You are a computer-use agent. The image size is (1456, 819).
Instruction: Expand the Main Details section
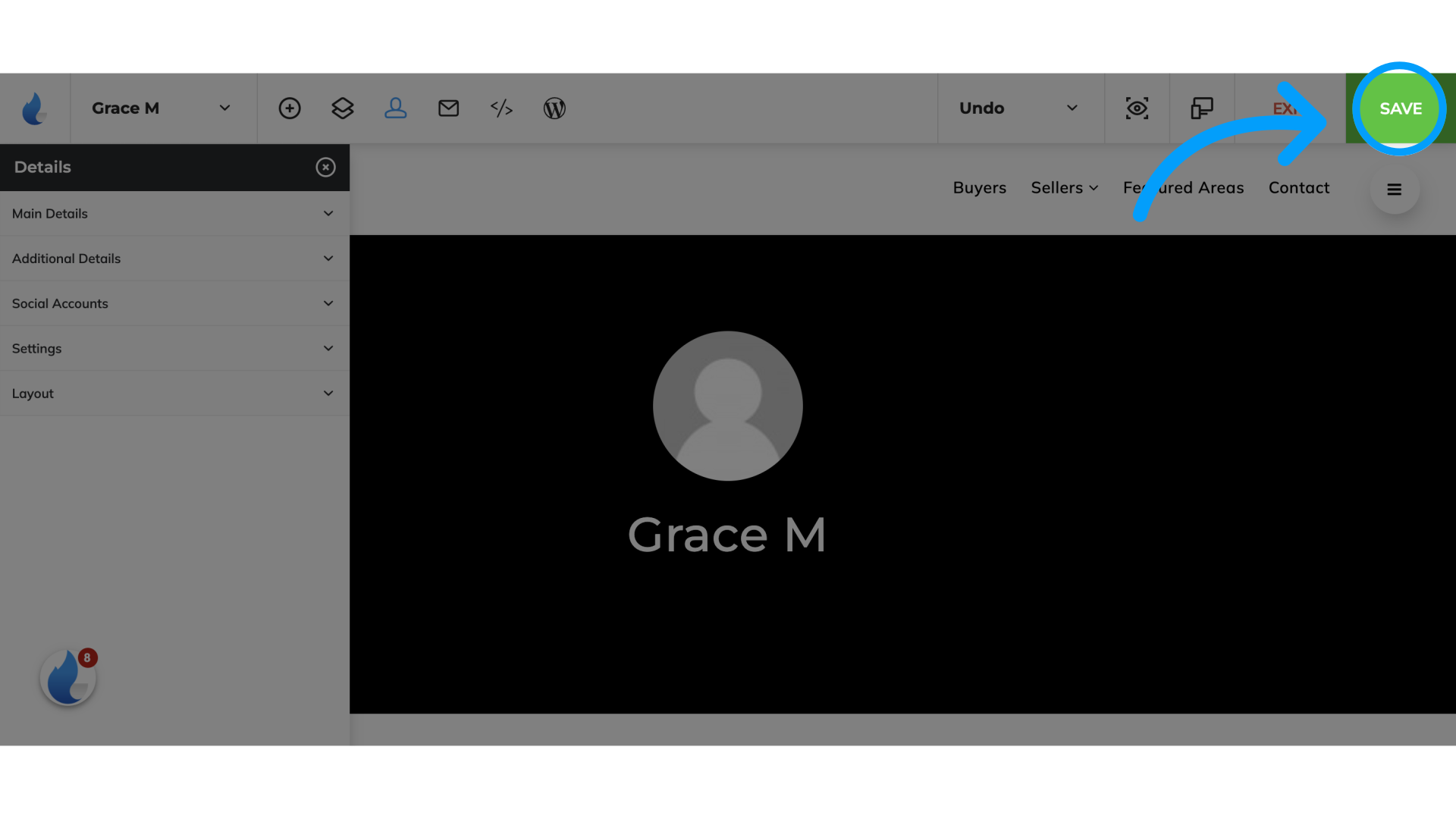pos(174,214)
